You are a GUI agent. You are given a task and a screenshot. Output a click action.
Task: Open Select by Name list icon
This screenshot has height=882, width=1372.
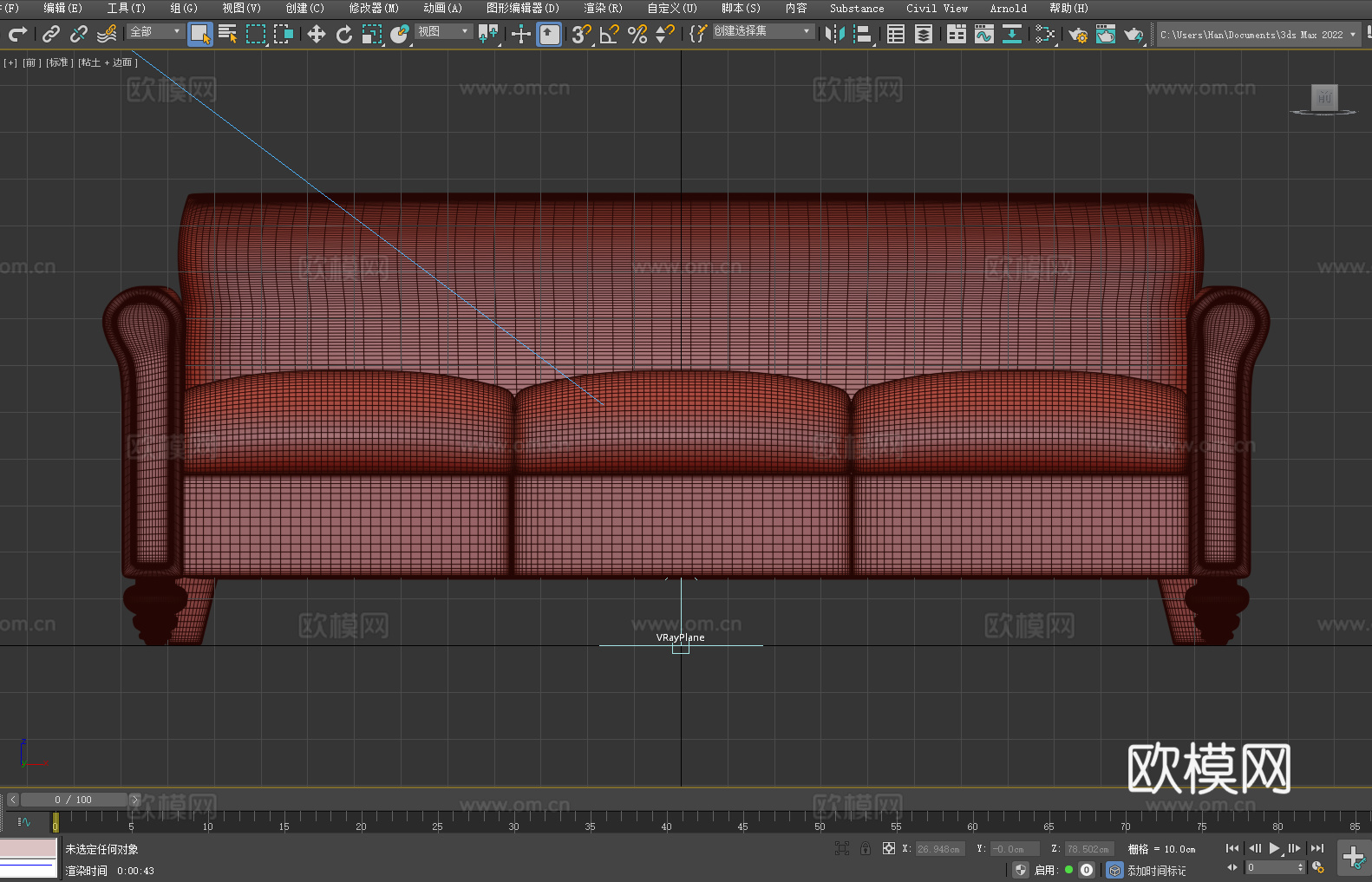(228, 34)
